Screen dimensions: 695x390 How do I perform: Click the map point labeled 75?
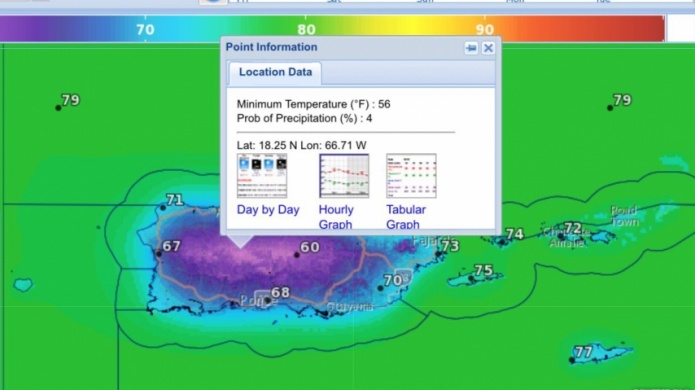[471, 278]
